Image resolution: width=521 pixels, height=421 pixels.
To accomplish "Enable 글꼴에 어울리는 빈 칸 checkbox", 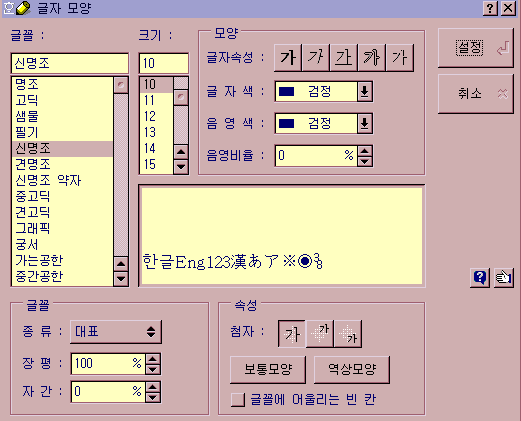I will point(238,400).
